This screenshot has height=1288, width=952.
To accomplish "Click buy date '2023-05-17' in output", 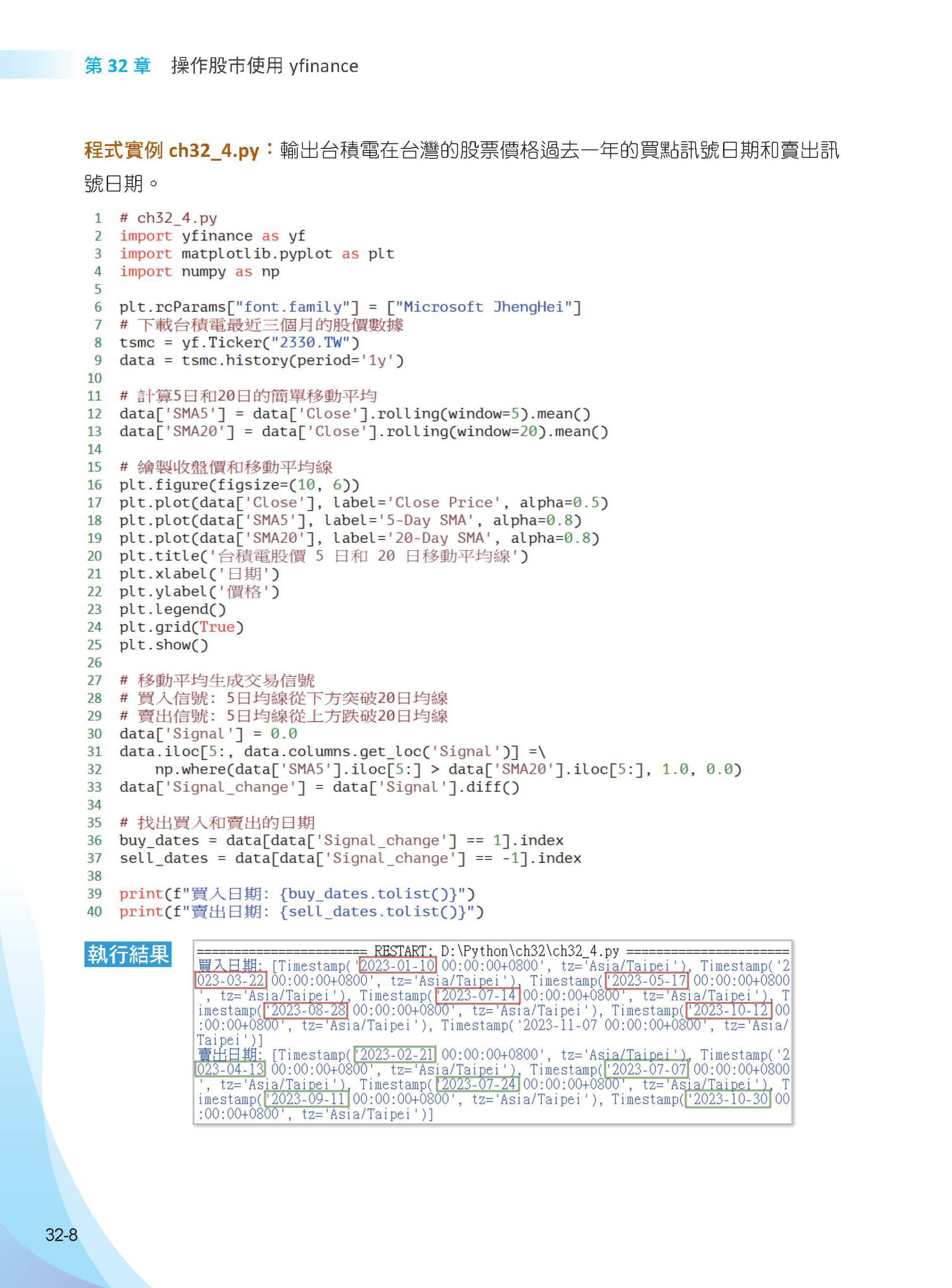I will [647, 980].
